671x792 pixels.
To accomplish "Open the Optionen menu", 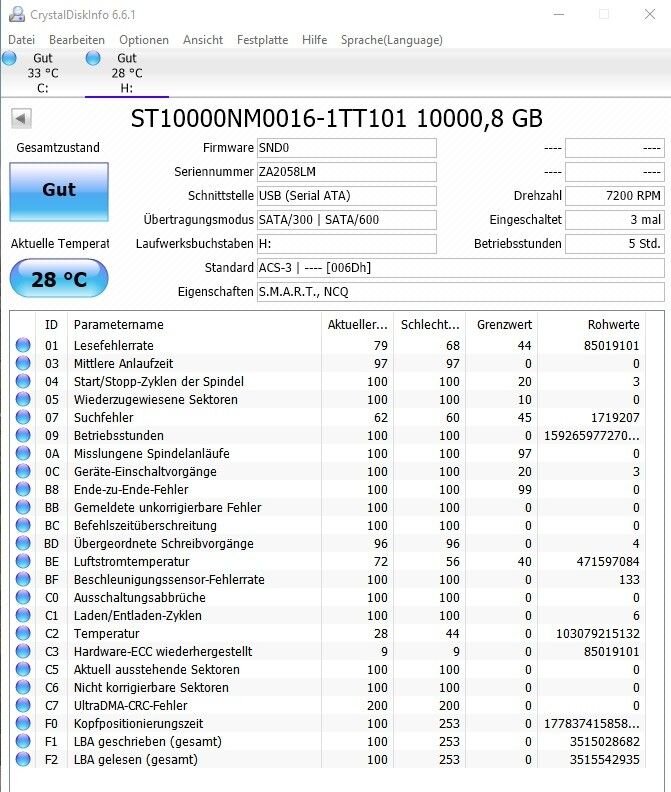I will tap(144, 40).
